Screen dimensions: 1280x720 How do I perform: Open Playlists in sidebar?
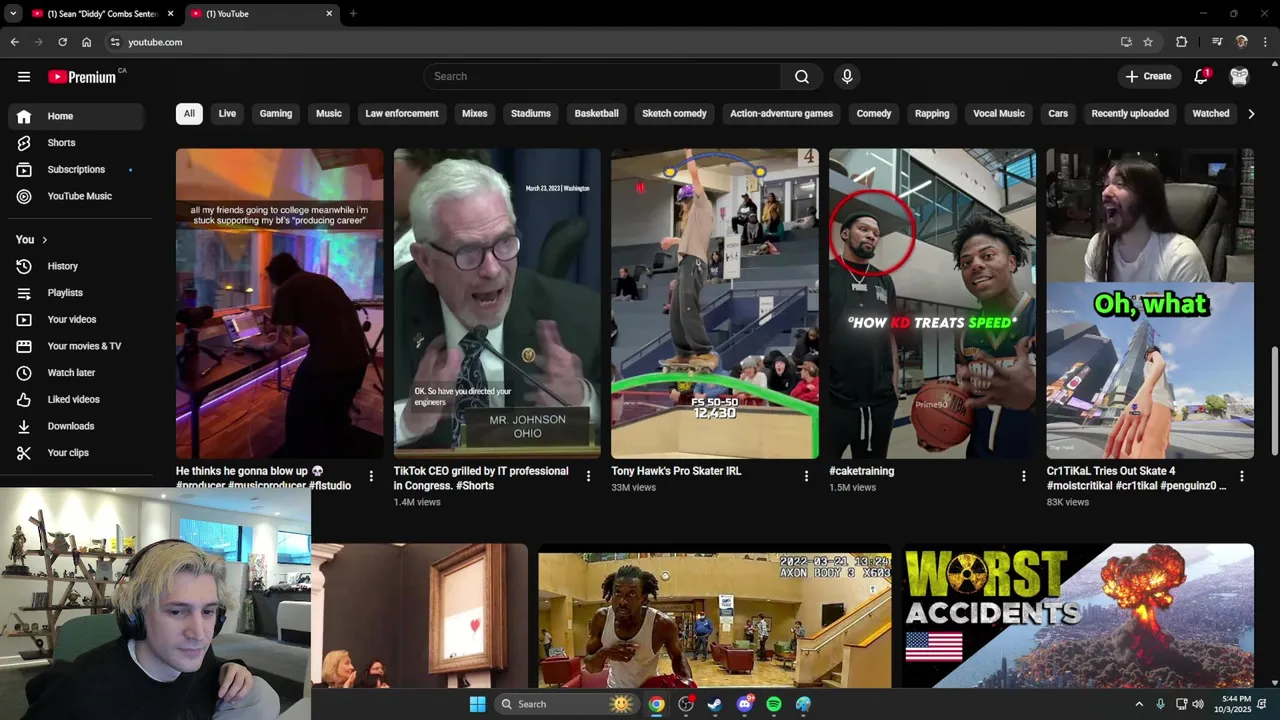pos(76,293)
